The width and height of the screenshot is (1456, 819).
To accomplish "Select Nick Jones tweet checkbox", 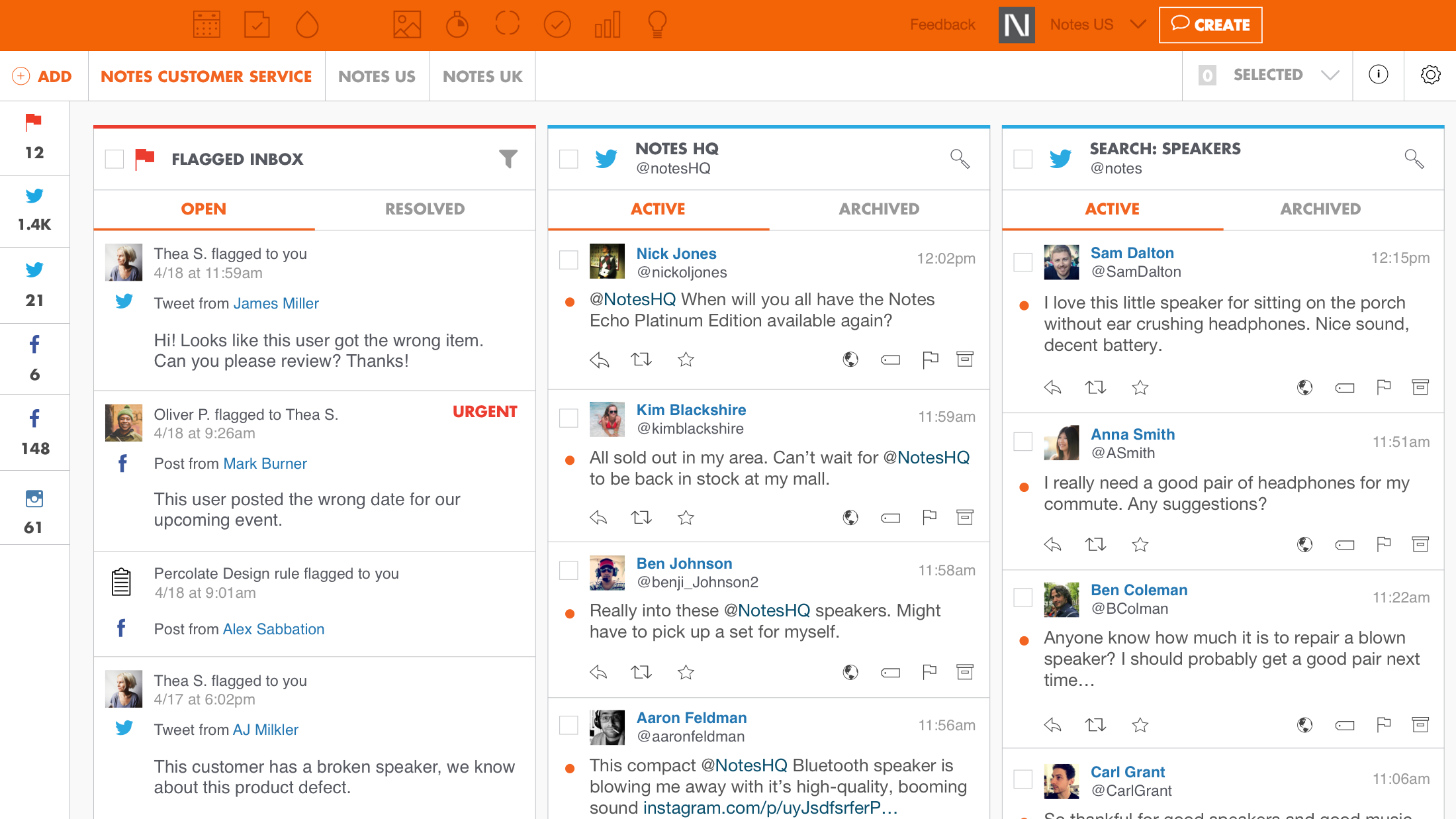I will tap(569, 259).
